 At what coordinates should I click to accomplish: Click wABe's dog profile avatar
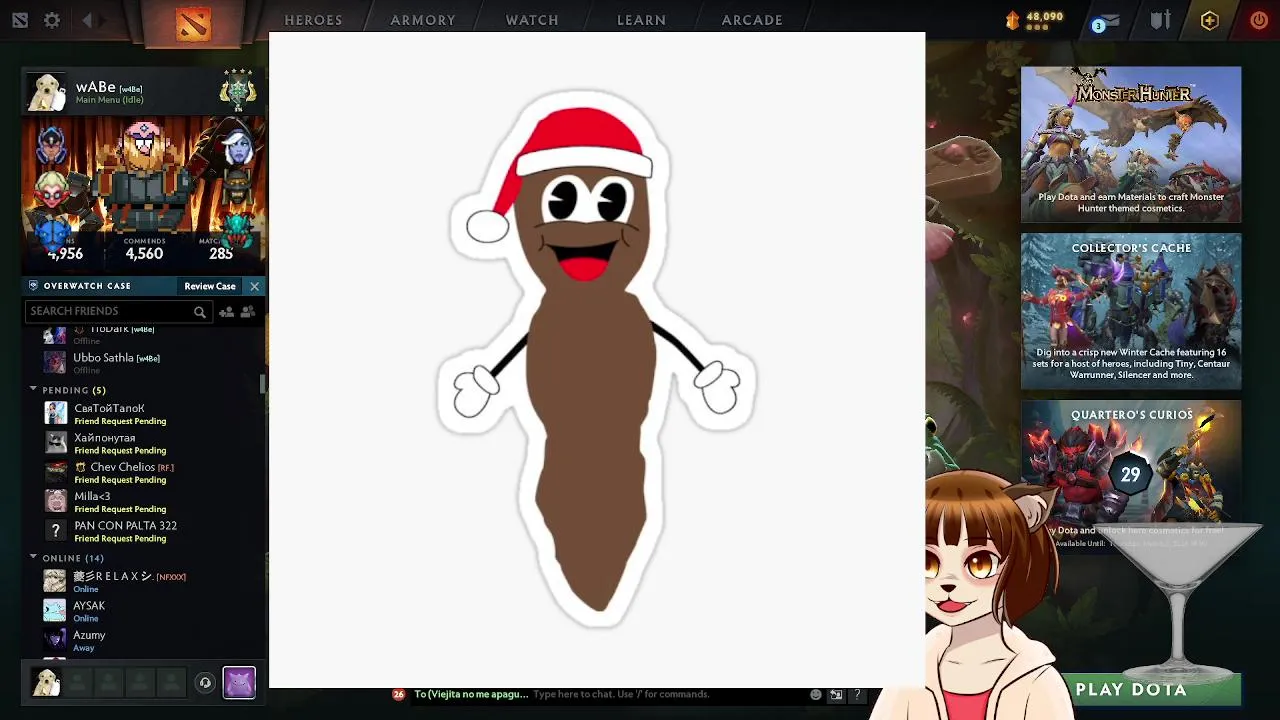pos(46,92)
